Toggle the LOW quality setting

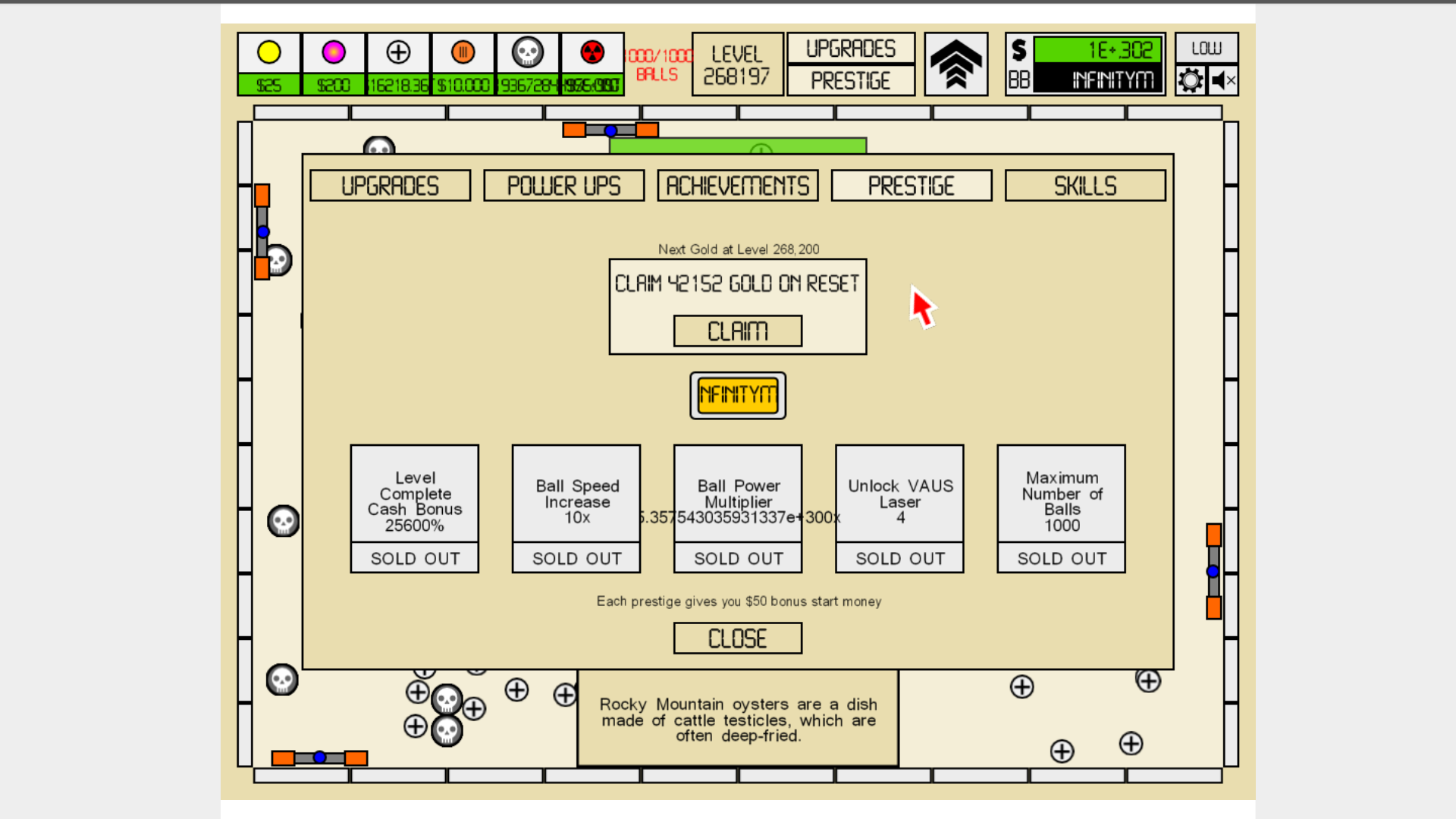[1206, 47]
